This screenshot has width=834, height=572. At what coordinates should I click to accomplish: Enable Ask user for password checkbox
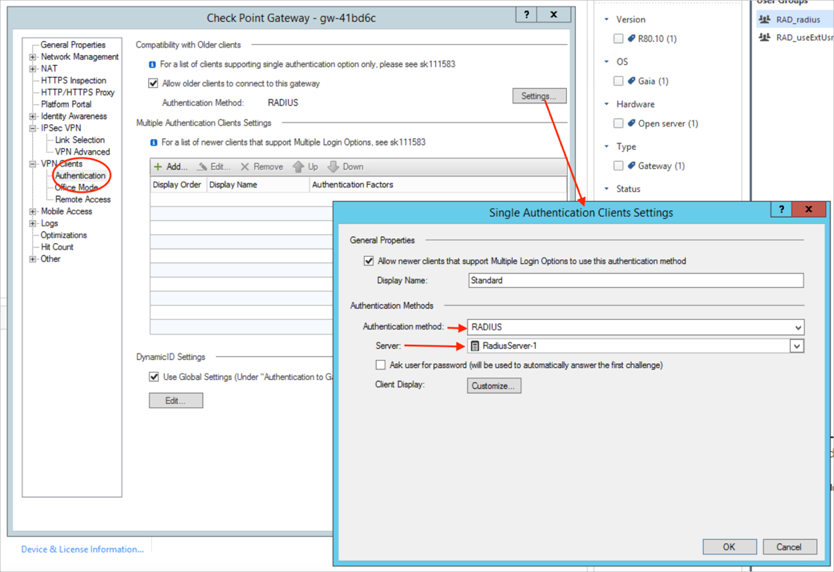[x=380, y=365]
